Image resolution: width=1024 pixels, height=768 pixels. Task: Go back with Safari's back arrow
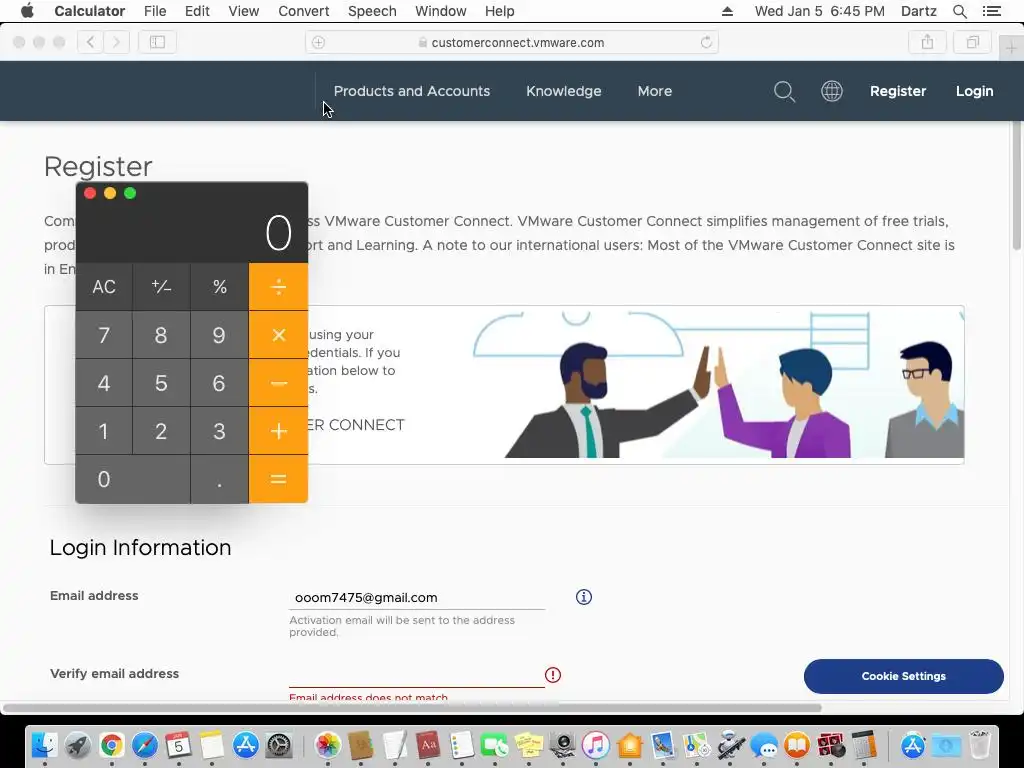point(90,42)
